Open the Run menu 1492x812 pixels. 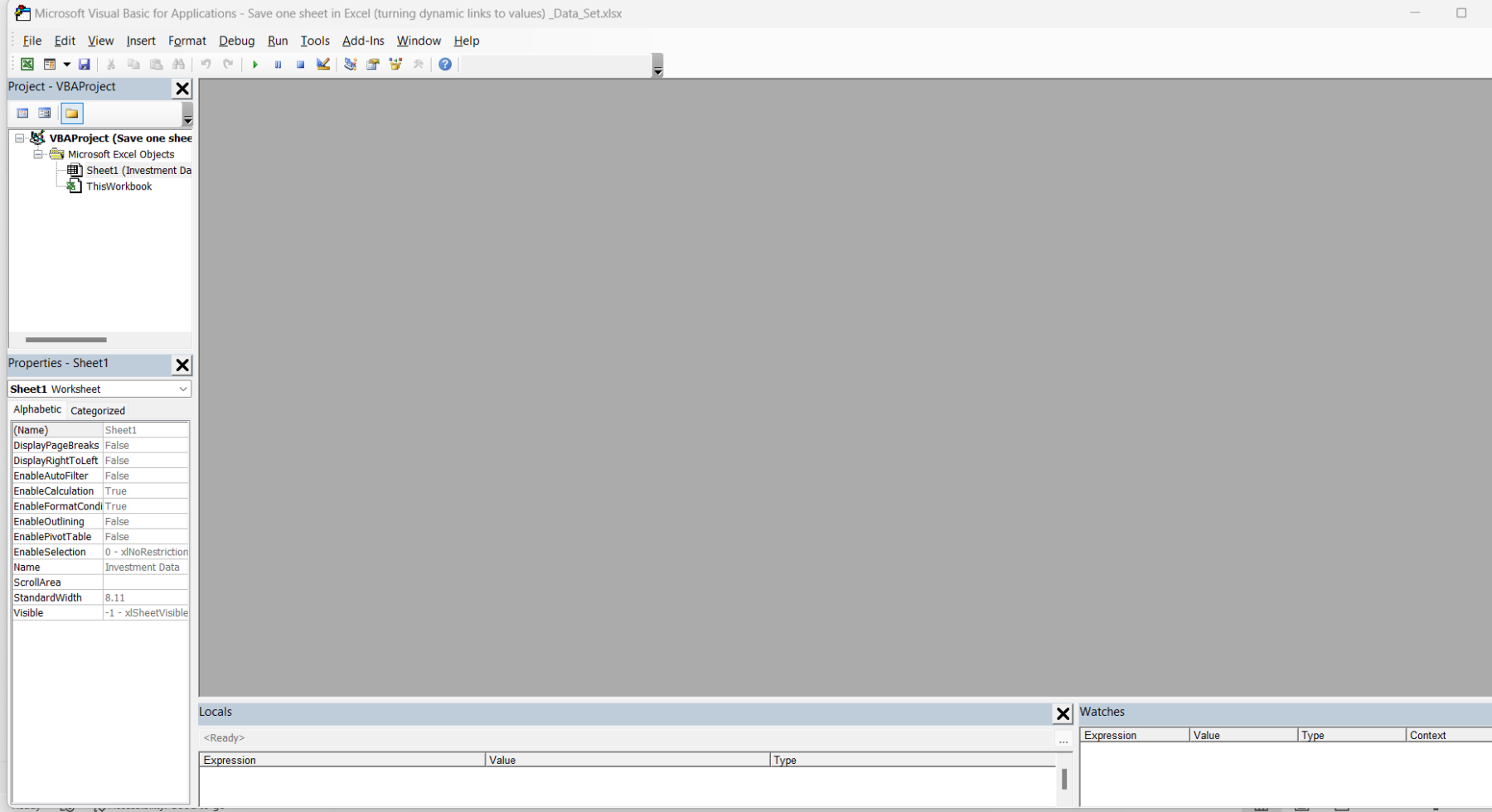point(278,41)
